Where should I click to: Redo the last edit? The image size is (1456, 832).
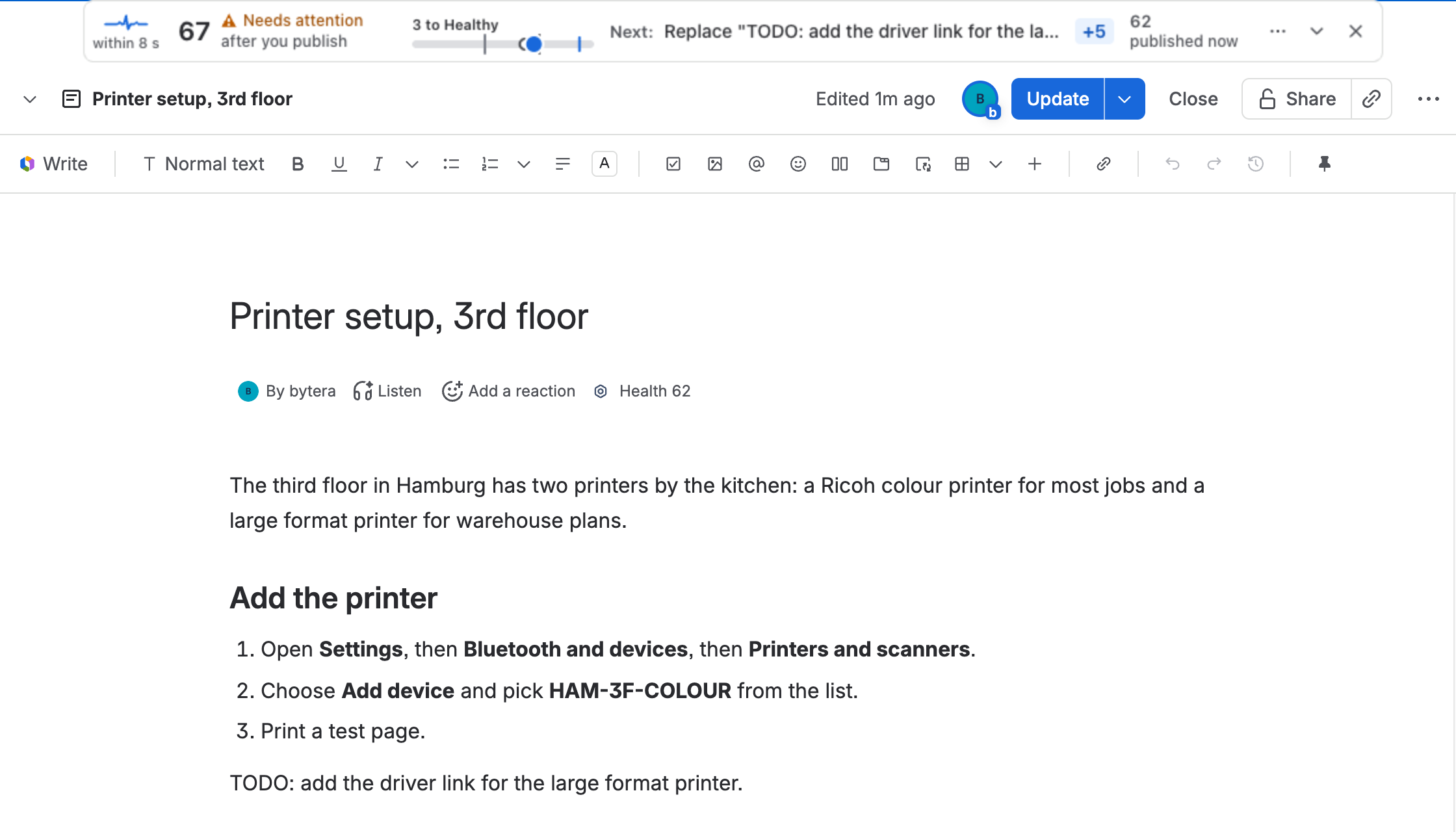click(x=1214, y=164)
